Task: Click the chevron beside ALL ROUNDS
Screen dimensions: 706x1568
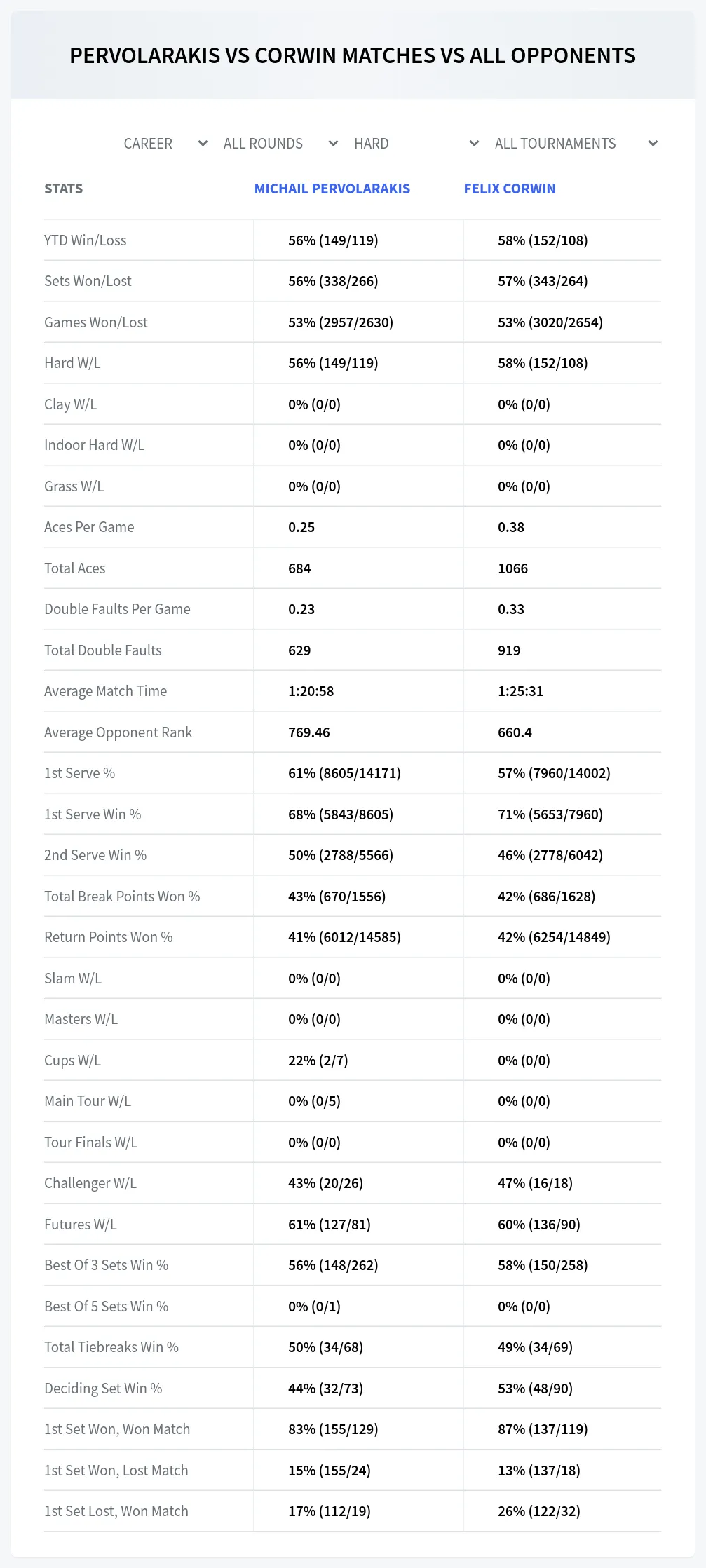Action: pyautogui.click(x=333, y=144)
